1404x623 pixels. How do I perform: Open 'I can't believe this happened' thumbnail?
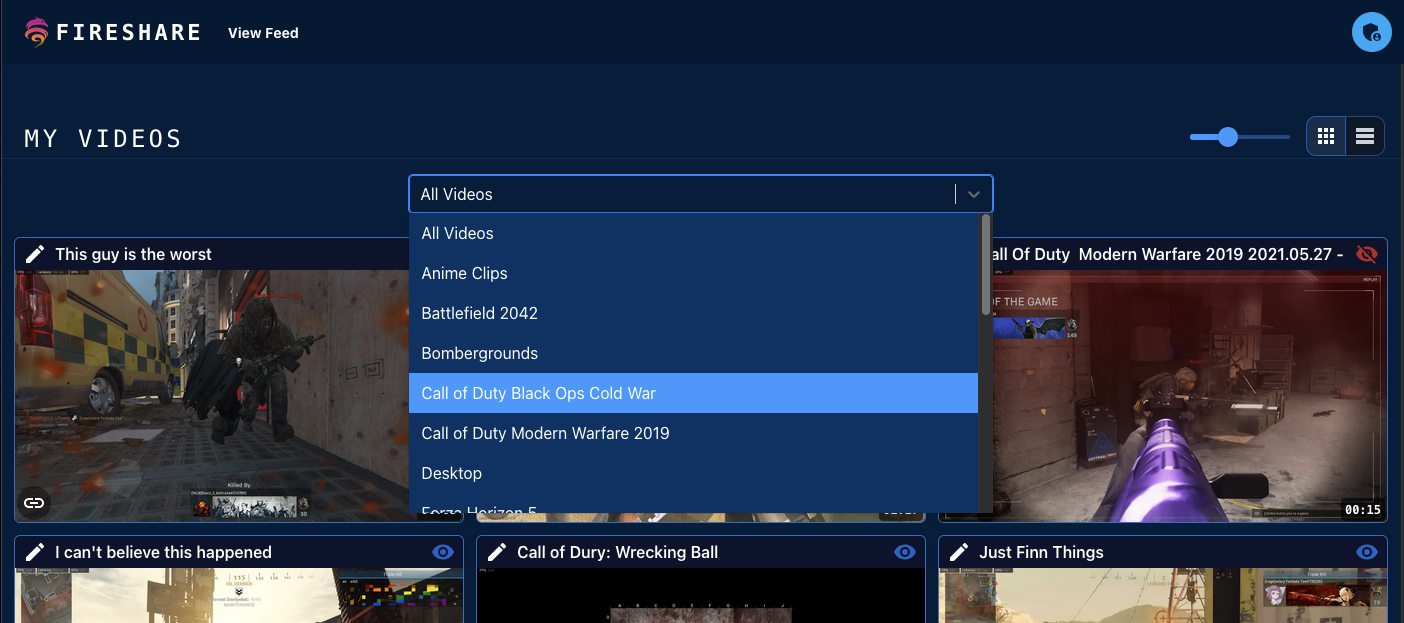(239, 595)
